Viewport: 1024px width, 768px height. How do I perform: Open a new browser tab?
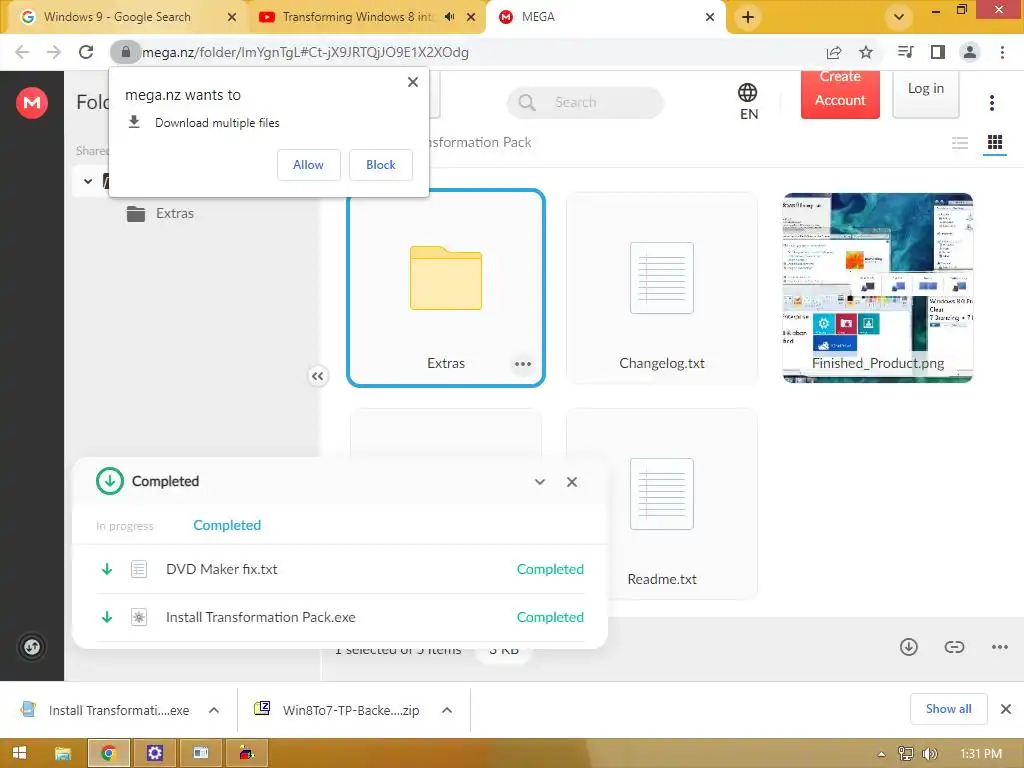point(748,17)
